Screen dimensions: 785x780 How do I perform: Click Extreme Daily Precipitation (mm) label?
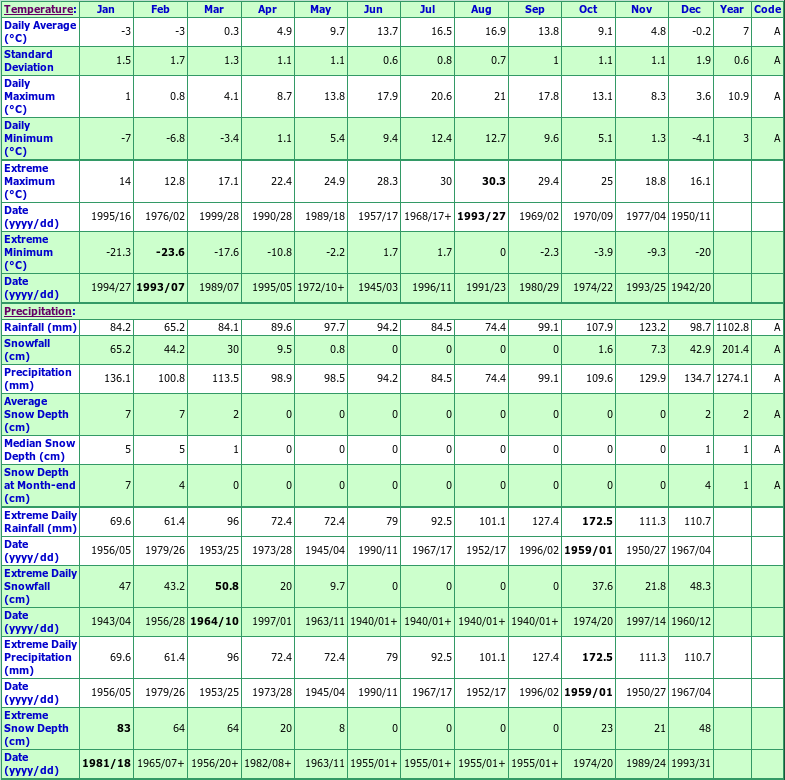[x=41, y=657]
